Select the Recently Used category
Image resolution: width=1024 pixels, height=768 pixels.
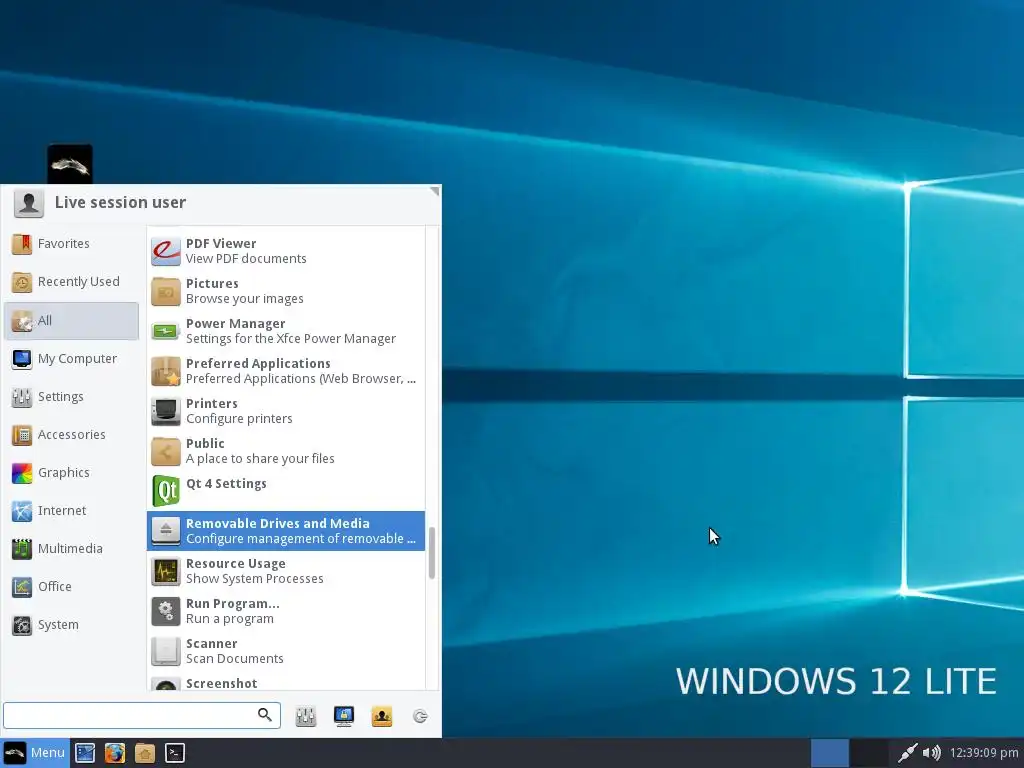(x=72, y=282)
